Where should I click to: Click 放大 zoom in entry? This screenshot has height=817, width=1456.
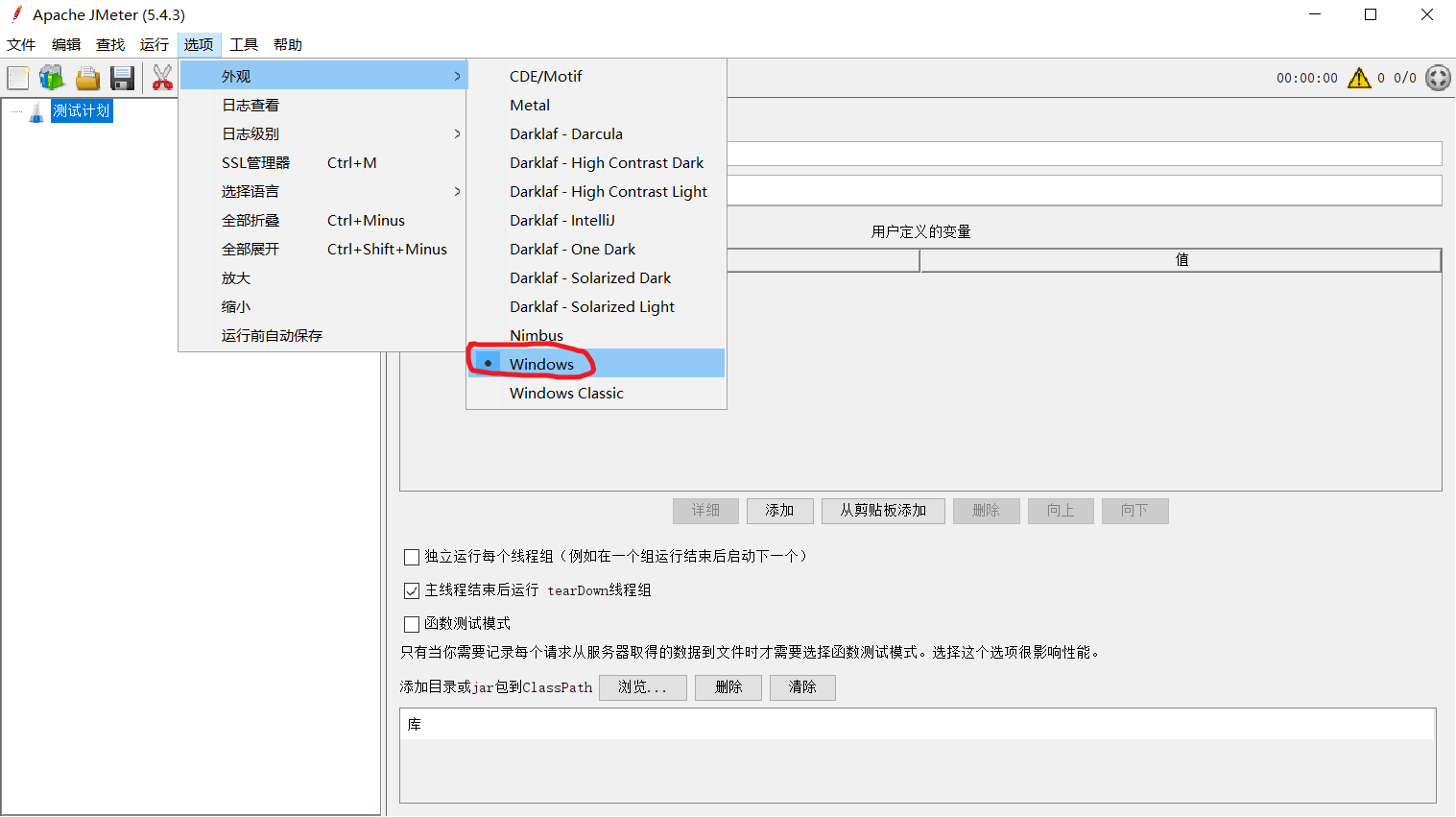pyautogui.click(x=323, y=277)
